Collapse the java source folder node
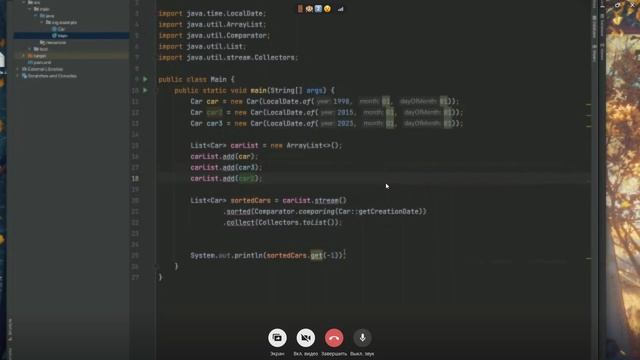The image size is (640, 360). [36, 16]
